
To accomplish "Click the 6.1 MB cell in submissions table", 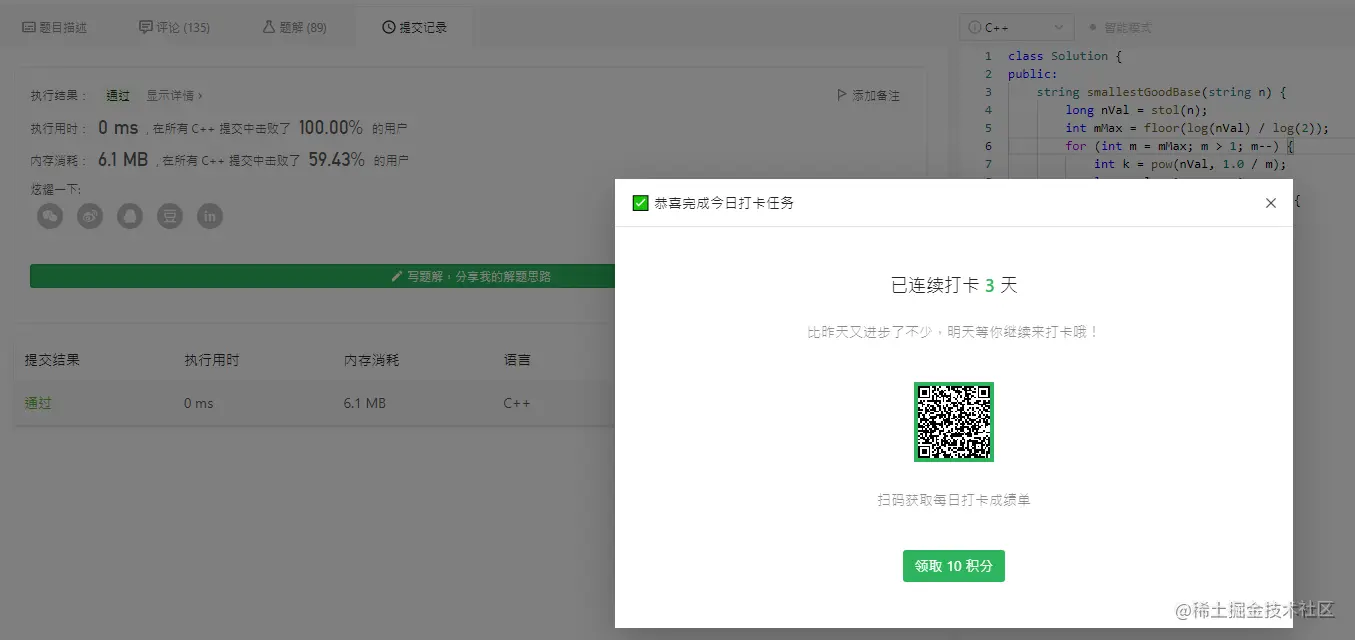I will (x=364, y=403).
